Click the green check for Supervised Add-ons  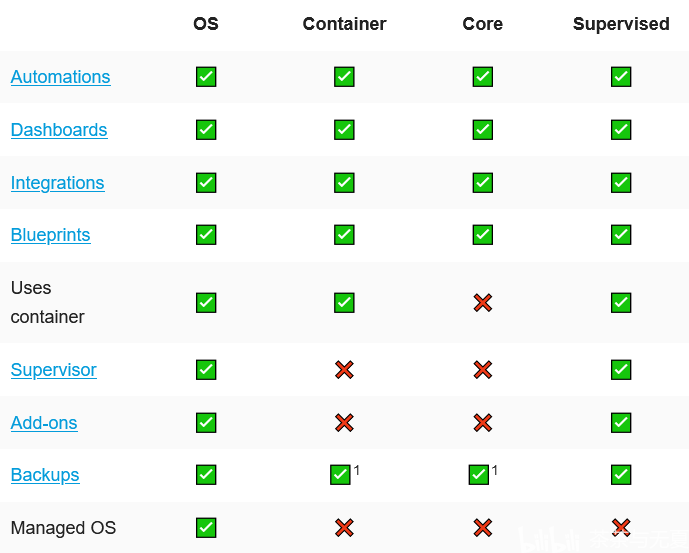point(621,423)
